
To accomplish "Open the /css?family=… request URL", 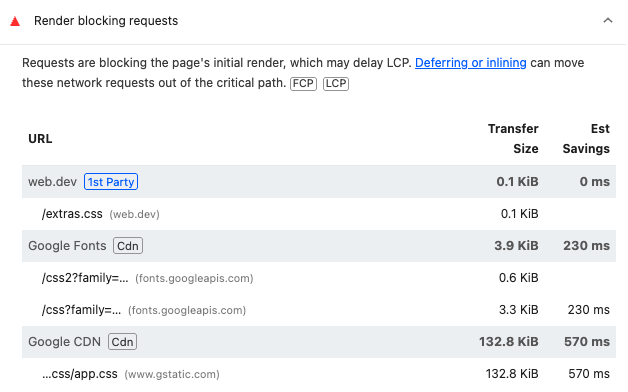I will [x=81, y=310].
